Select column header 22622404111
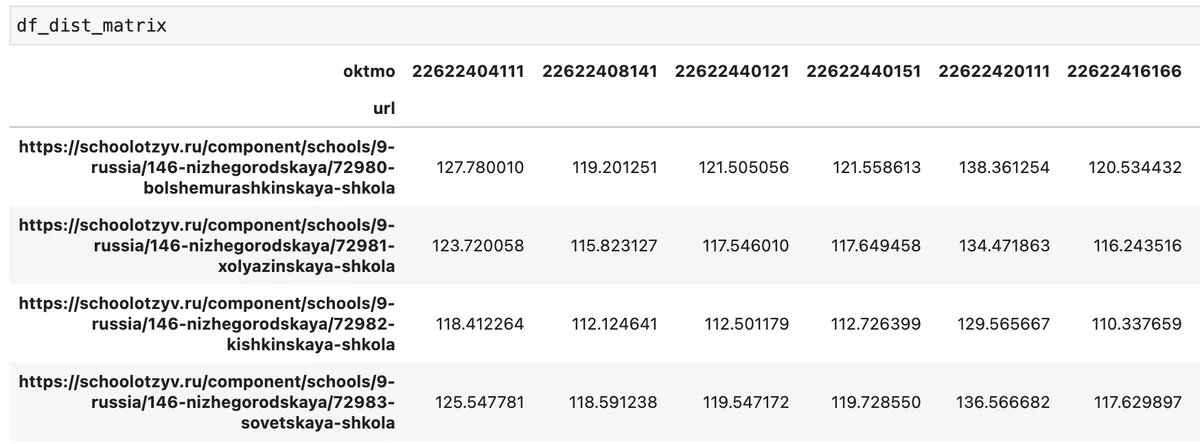Image resolution: width=1200 pixels, height=444 pixels. click(x=467, y=71)
